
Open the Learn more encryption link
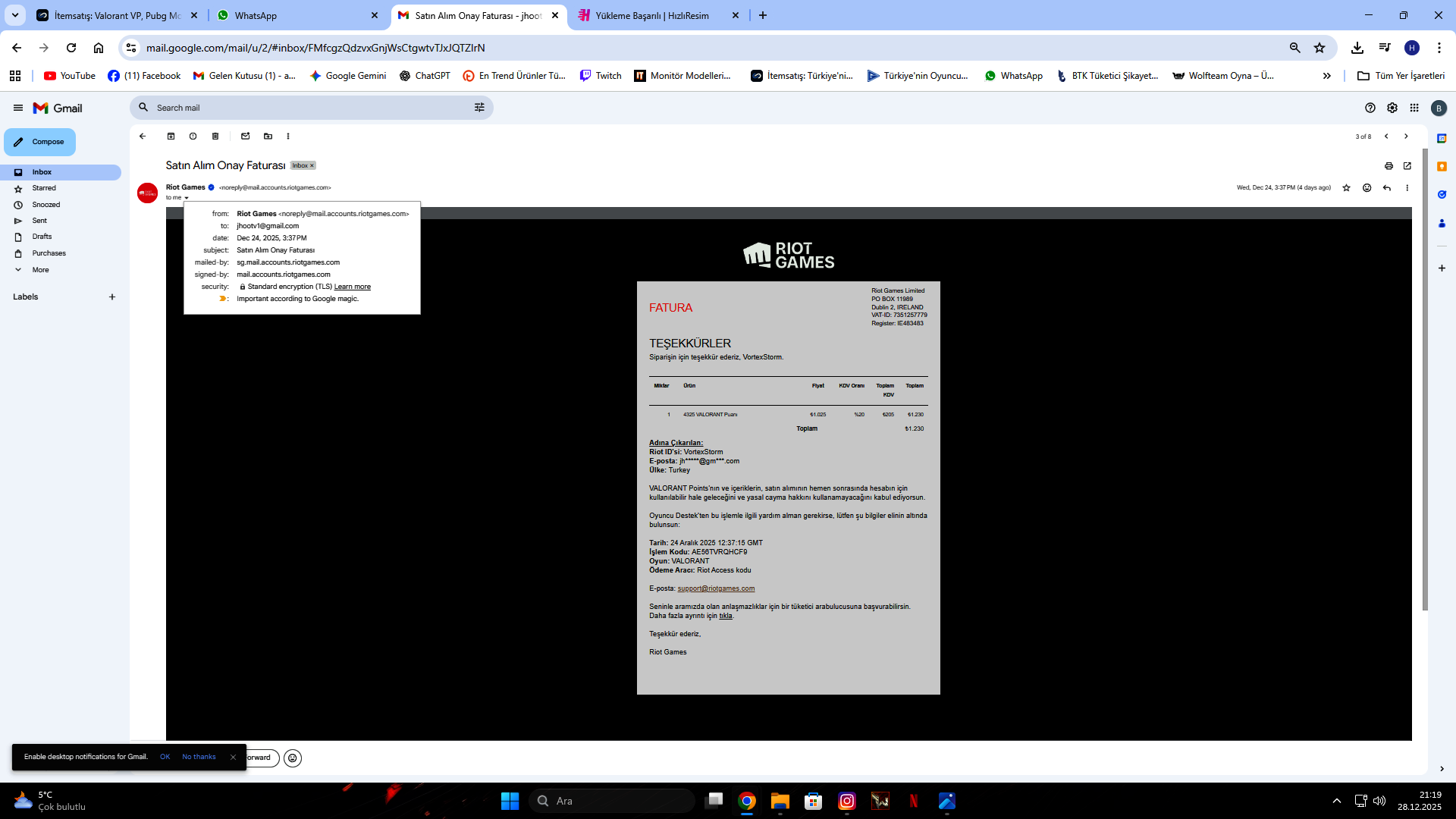point(353,287)
